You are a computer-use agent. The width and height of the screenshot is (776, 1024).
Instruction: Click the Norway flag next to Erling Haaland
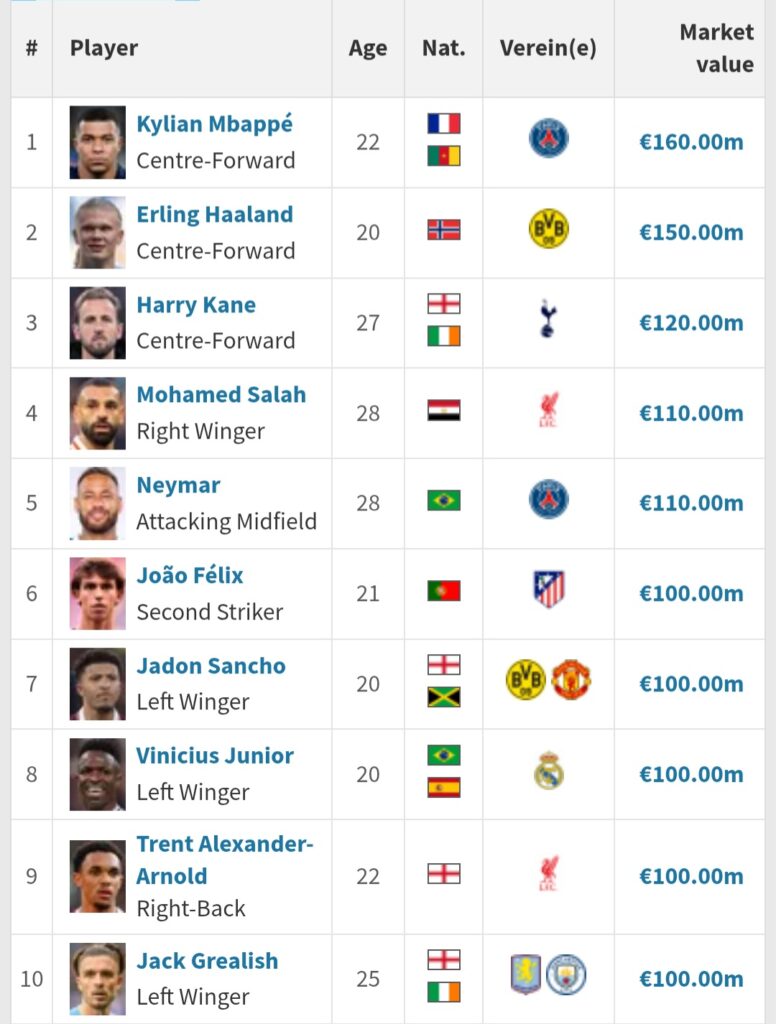pyautogui.click(x=444, y=230)
